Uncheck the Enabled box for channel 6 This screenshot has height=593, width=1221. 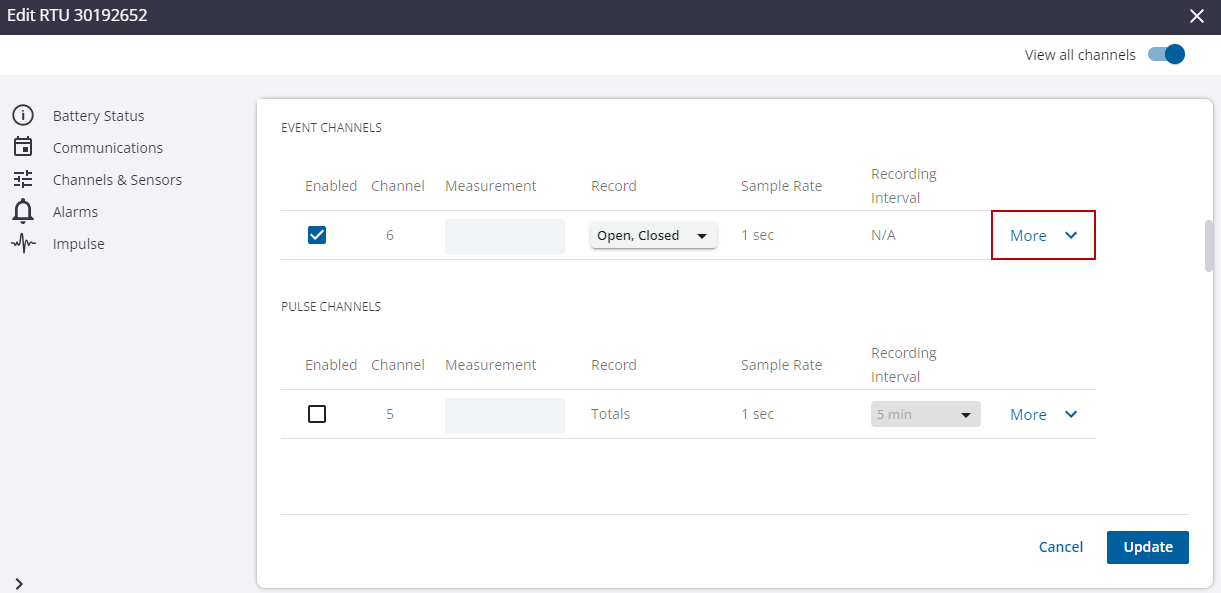coord(317,235)
